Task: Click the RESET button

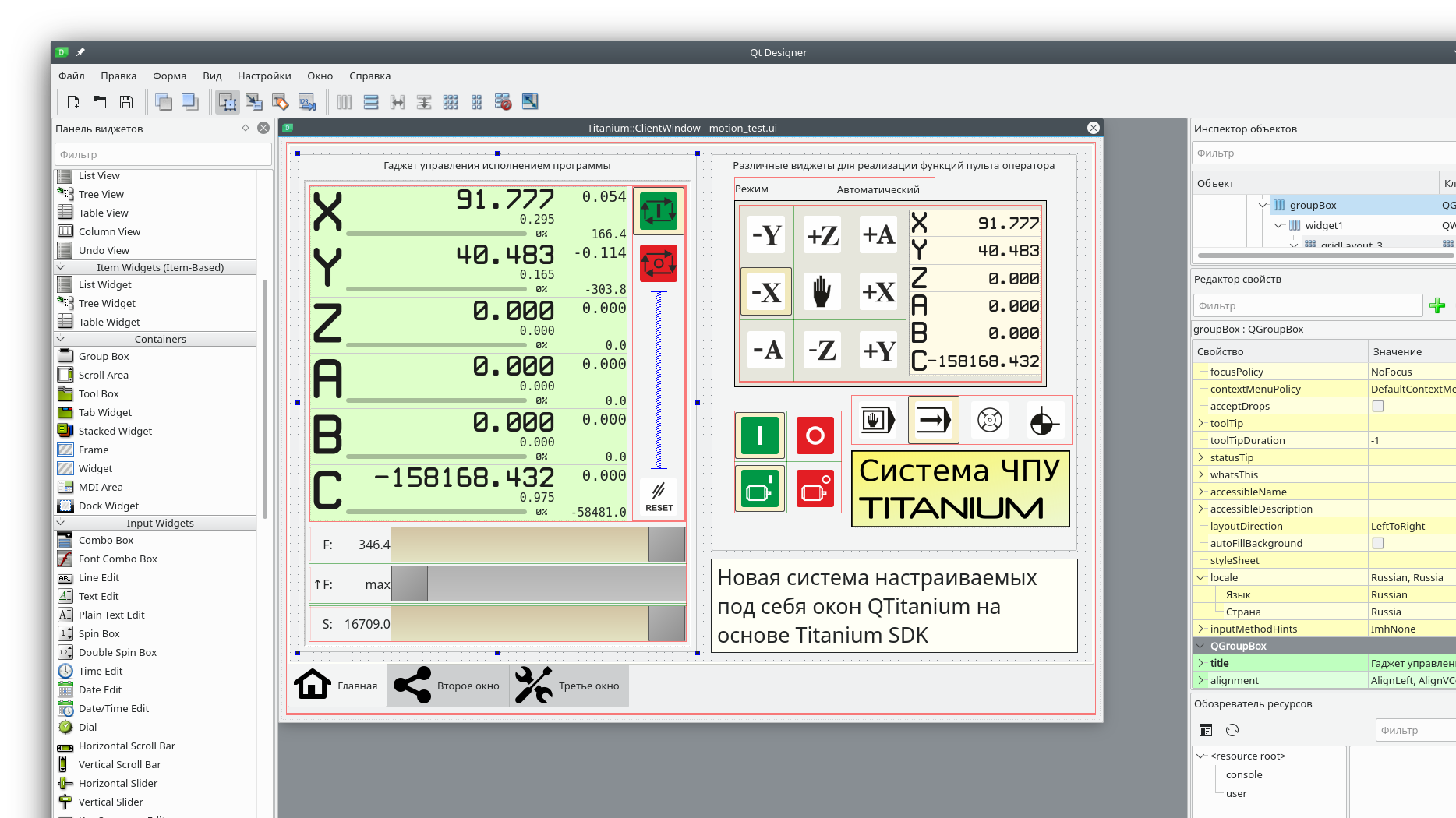Action: point(659,497)
